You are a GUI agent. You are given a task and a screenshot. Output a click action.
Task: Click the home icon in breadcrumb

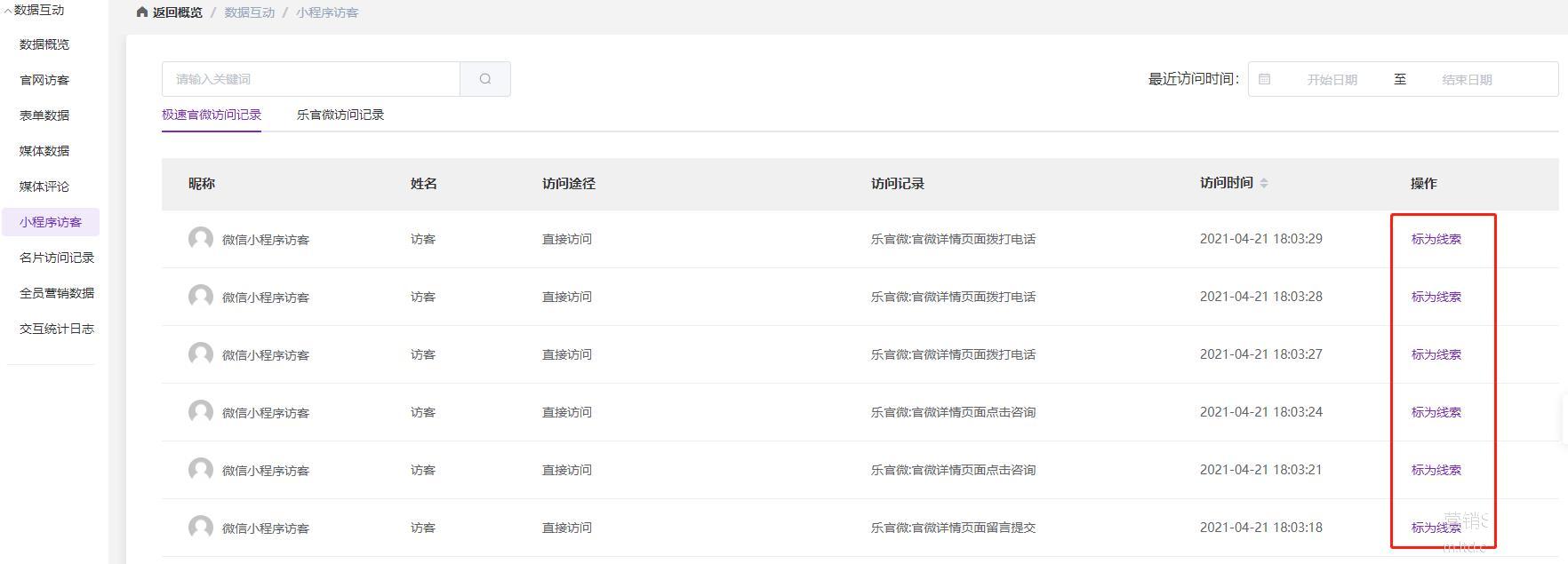142,12
